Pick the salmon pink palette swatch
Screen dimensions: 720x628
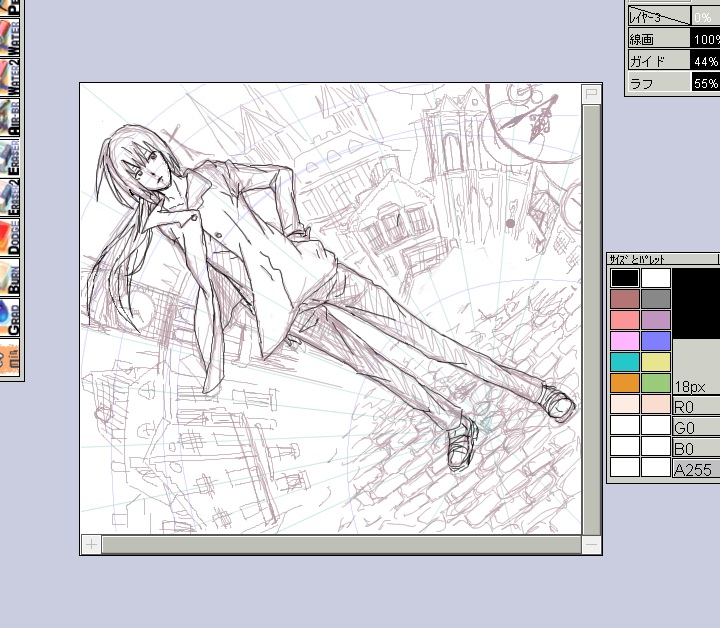[624, 320]
